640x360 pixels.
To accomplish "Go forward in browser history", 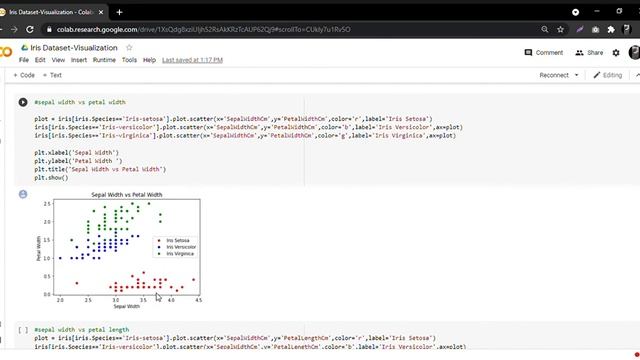I will (x=14, y=29).
